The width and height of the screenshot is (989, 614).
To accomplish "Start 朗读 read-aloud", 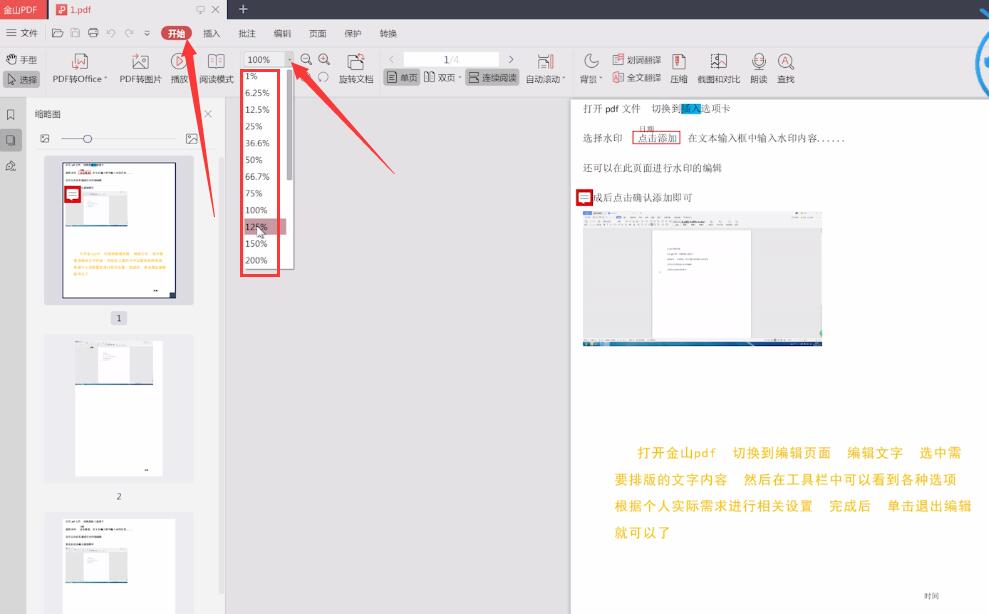I will click(759, 69).
